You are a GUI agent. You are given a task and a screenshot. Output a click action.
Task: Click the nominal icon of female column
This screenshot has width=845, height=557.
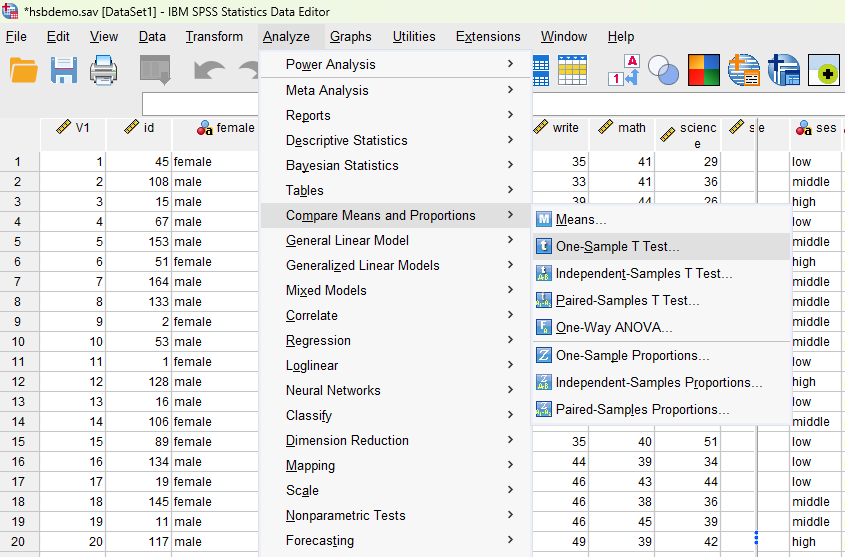(205, 128)
